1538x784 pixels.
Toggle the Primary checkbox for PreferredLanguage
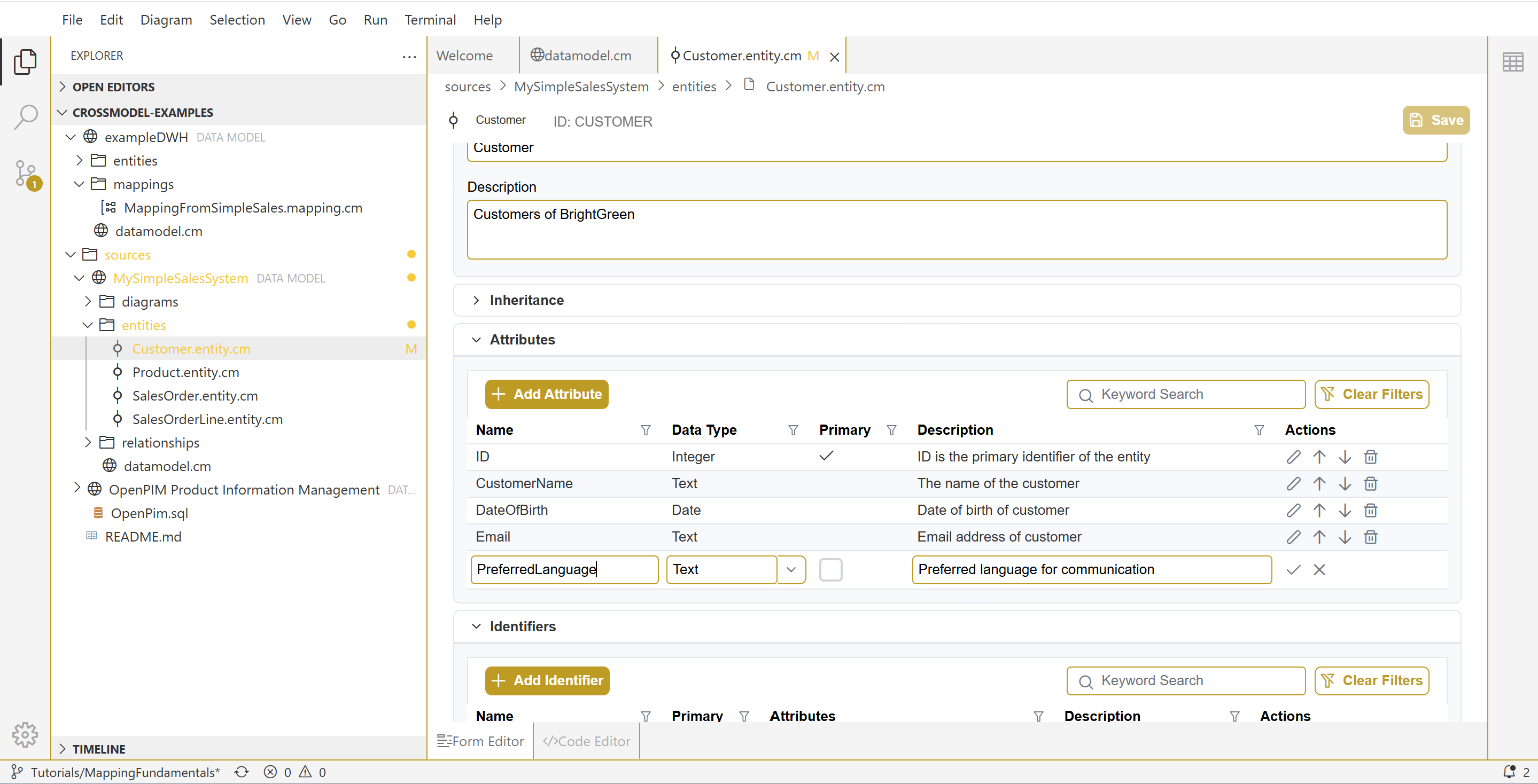[830, 570]
